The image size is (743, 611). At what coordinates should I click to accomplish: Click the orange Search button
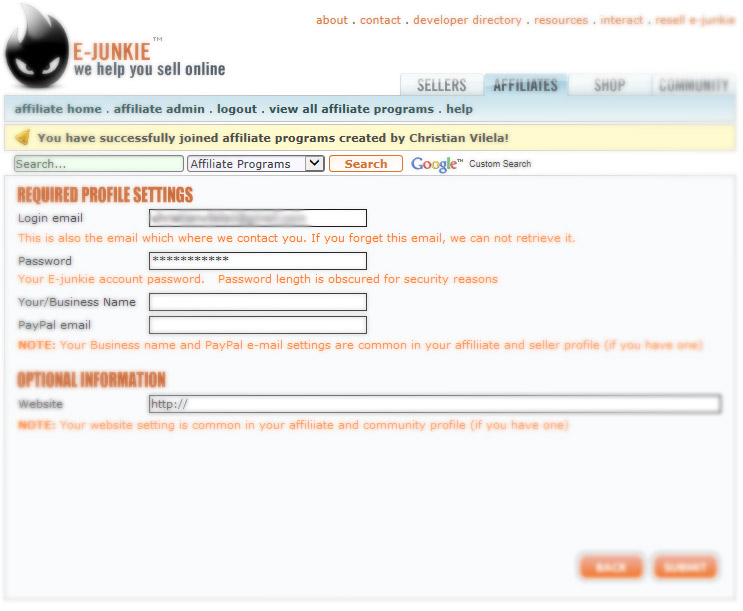click(366, 164)
